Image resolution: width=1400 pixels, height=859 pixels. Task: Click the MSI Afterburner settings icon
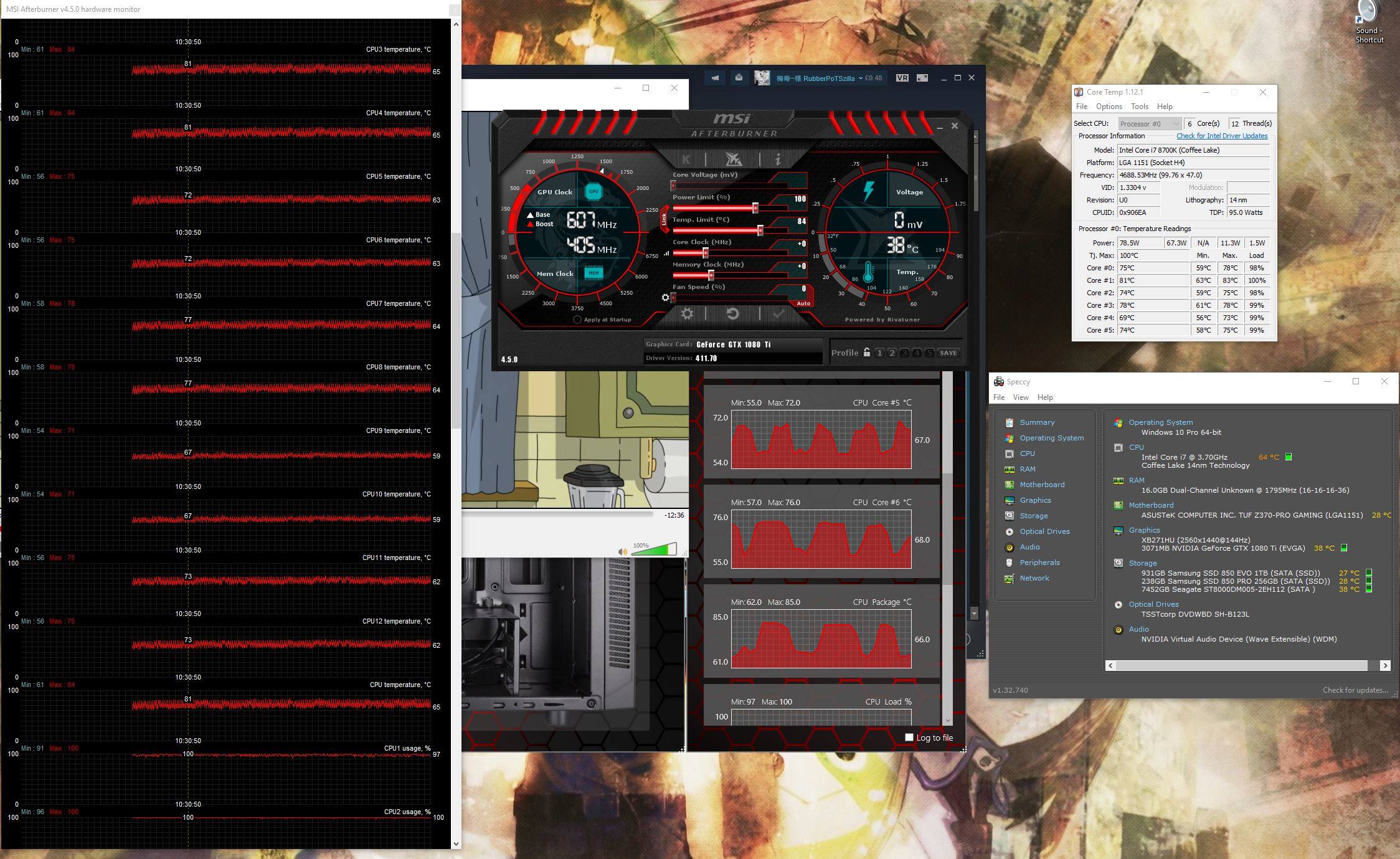[685, 317]
